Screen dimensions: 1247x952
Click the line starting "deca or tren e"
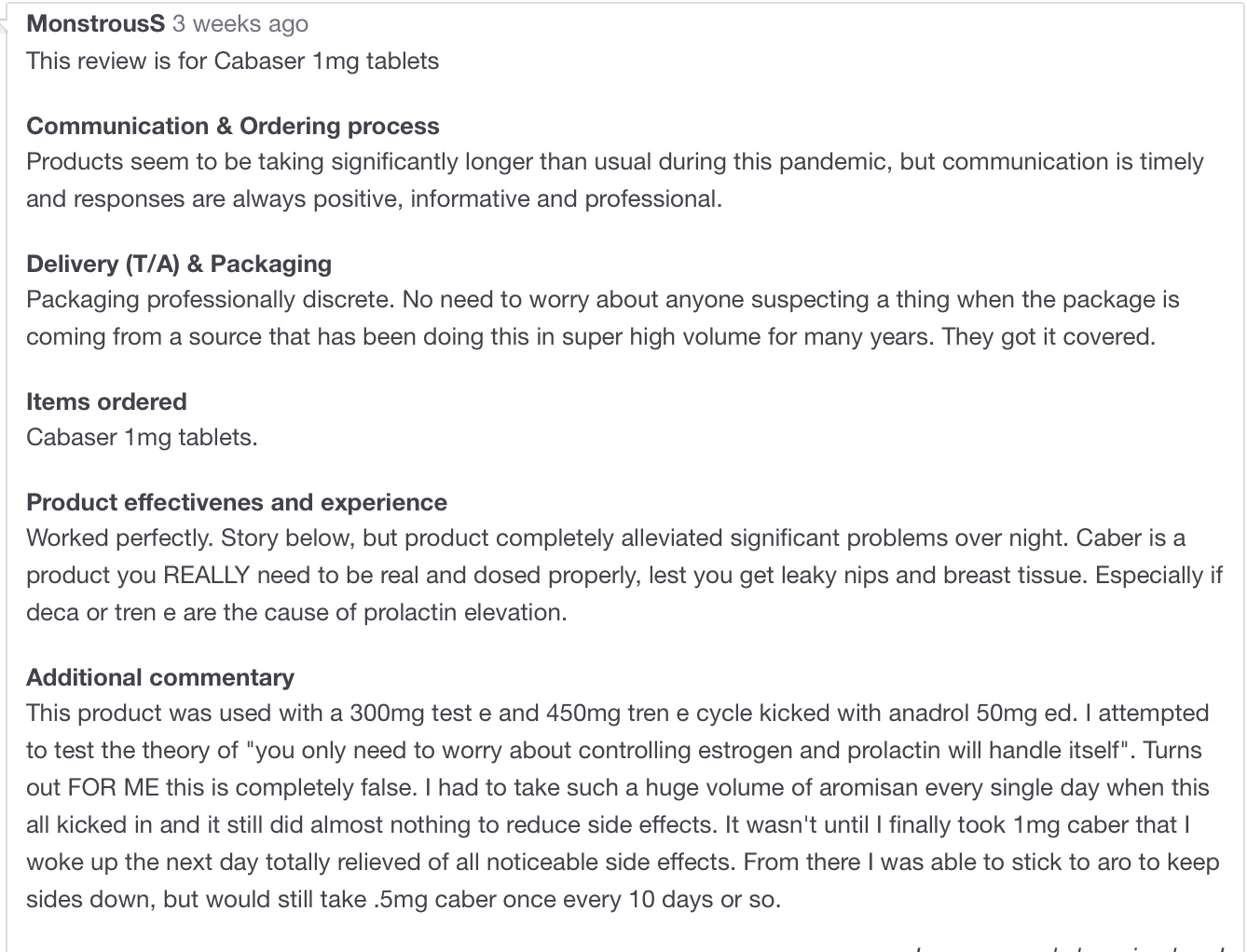tap(296, 613)
